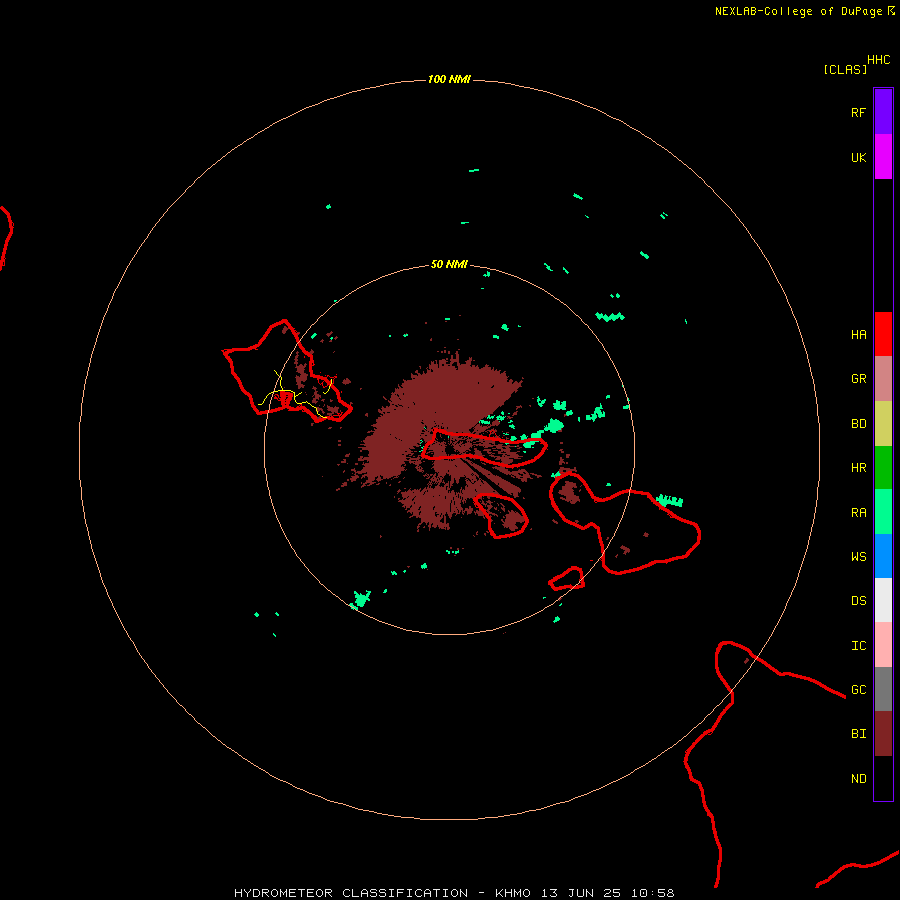Image resolution: width=900 pixels, height=900 pixels.
Task: Click the UK legend label
Action: 858,158
